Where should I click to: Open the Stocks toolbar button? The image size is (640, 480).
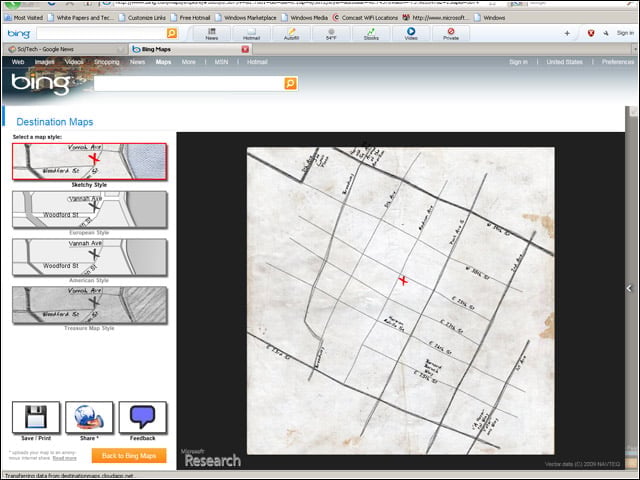[x=371, y=34]
